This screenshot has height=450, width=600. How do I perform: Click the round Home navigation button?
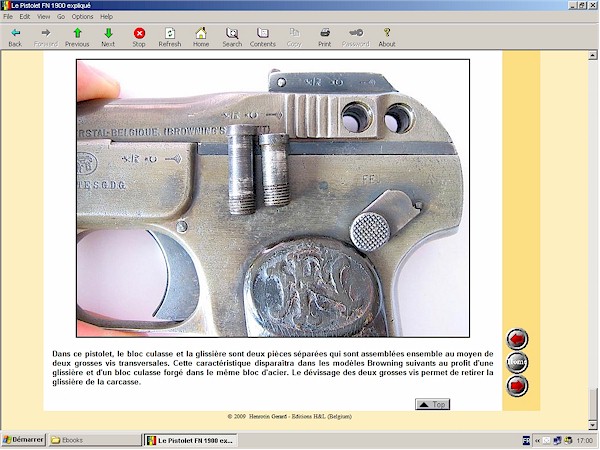517,362
